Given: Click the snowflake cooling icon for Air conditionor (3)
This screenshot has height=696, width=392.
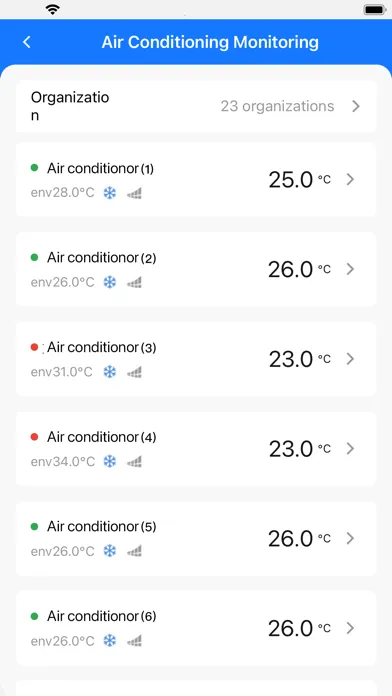Looking at the screenshot, I should [x=110, y=372].
